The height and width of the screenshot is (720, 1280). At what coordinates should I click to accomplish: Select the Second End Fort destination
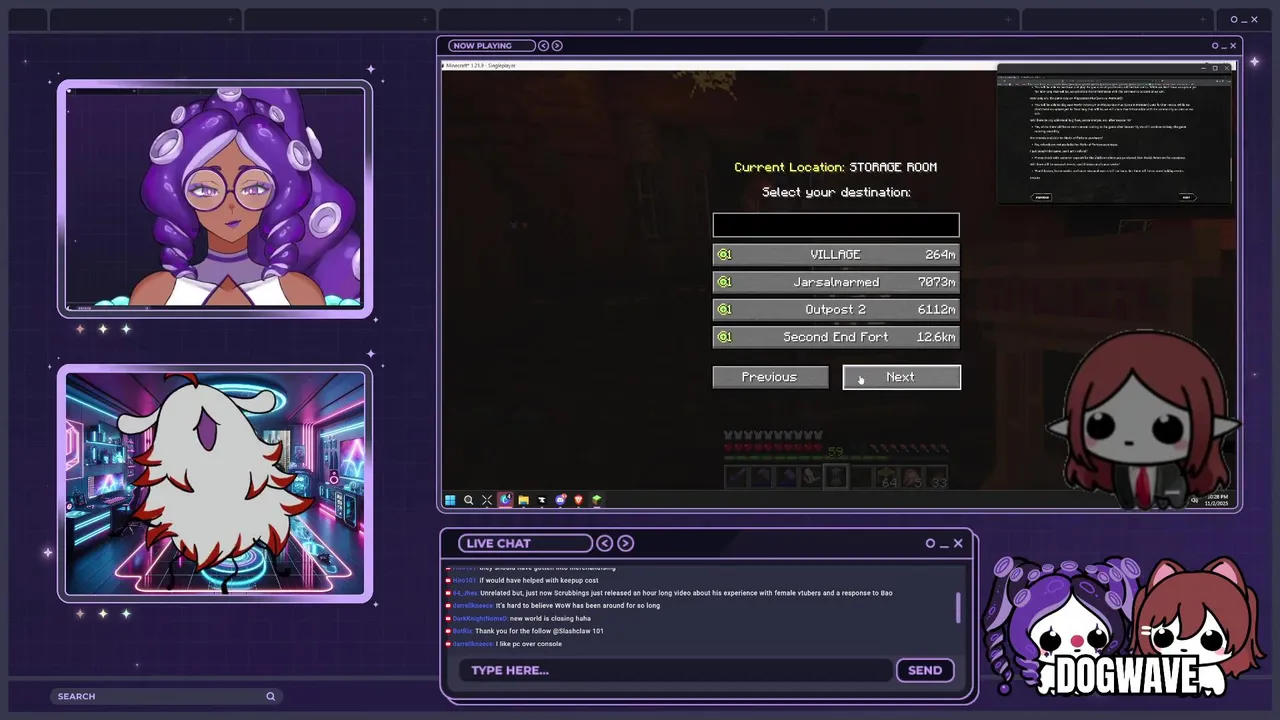[x=836, y=337]
